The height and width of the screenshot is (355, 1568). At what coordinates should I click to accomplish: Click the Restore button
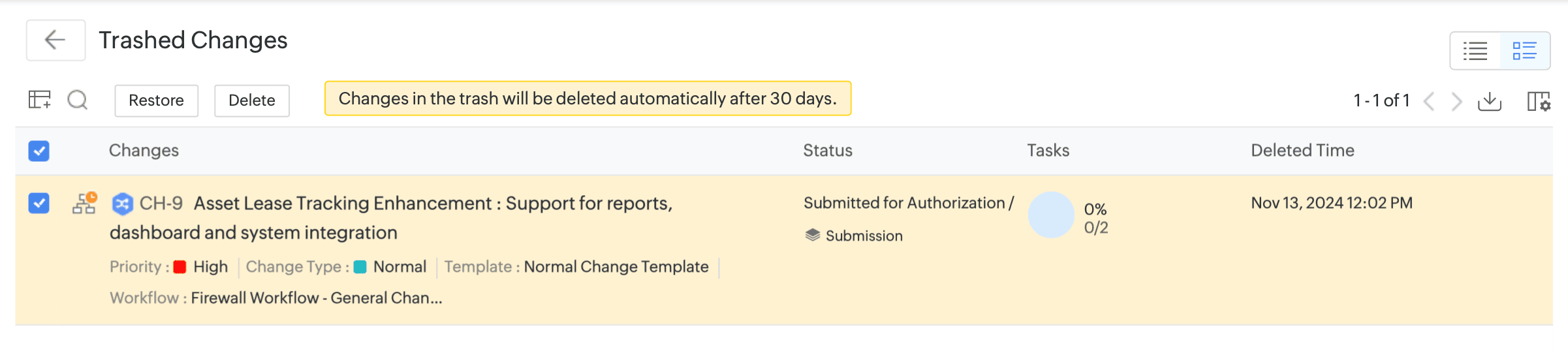[x=157, y=100]
